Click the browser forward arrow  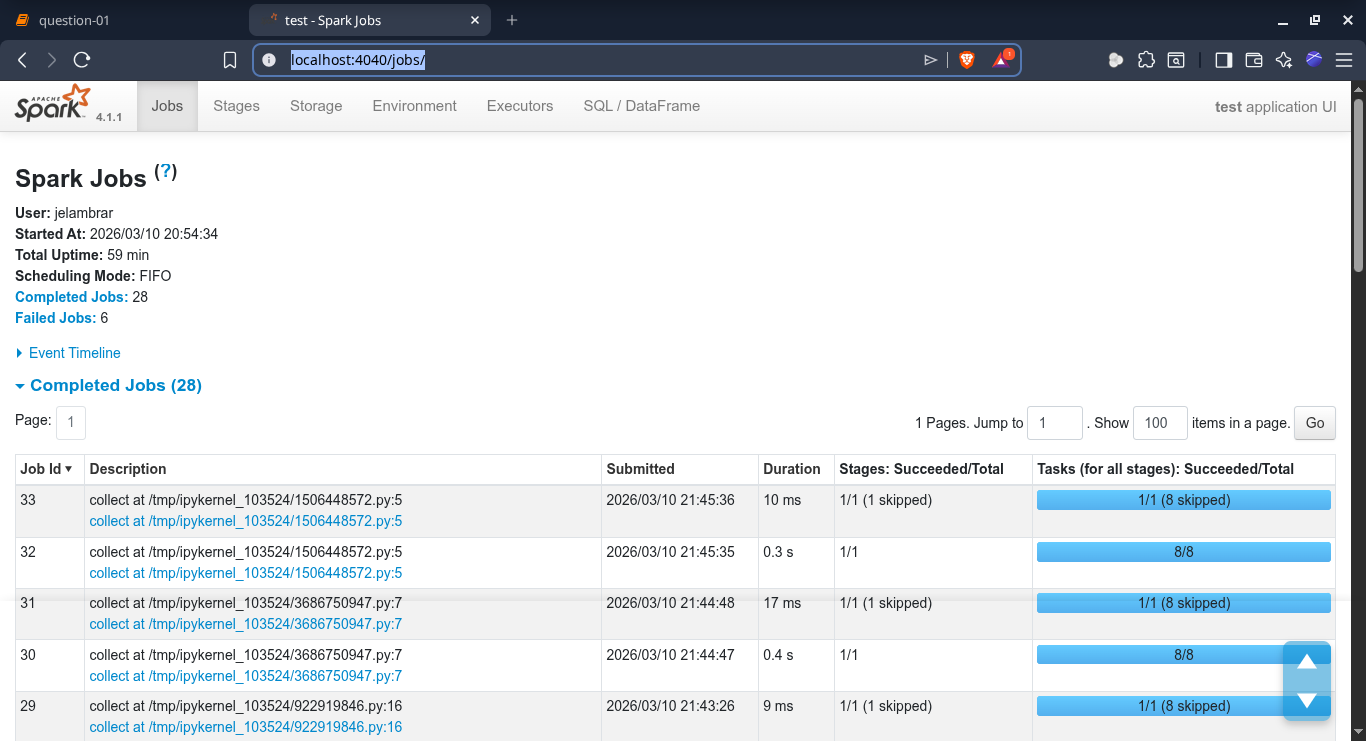click(52, 60)
